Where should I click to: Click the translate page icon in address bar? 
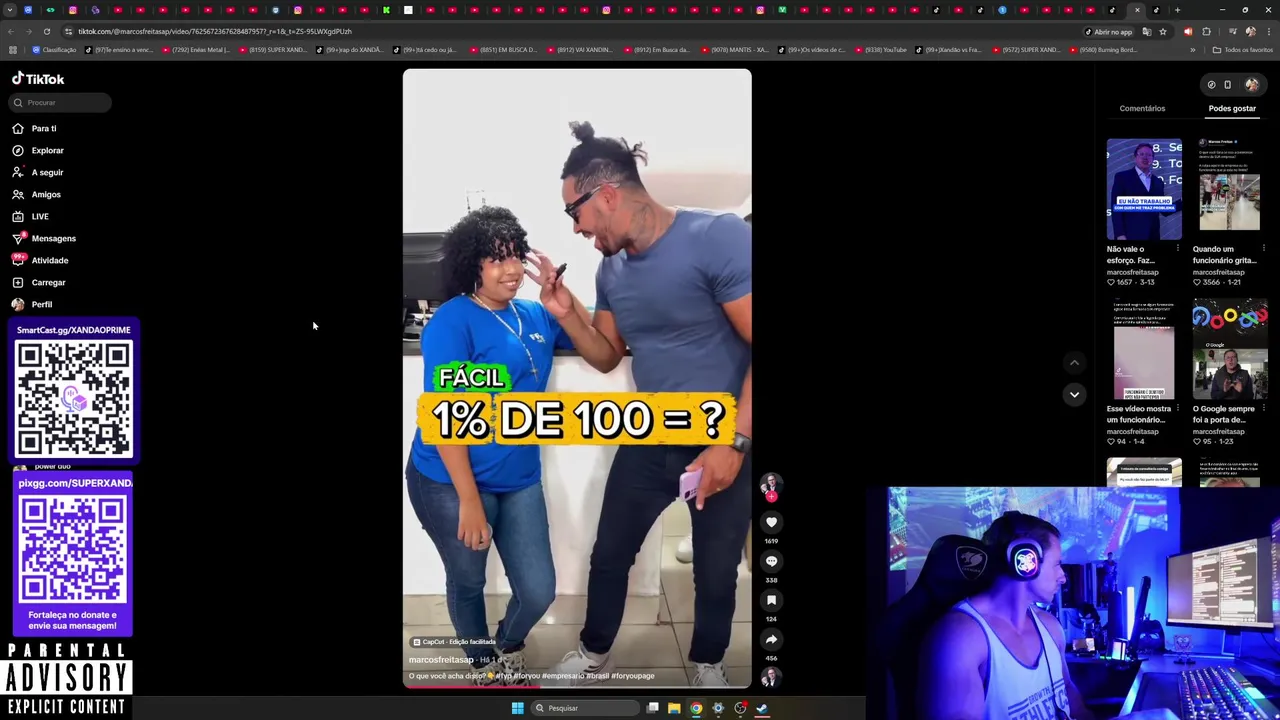click(x=1147, y=31)
